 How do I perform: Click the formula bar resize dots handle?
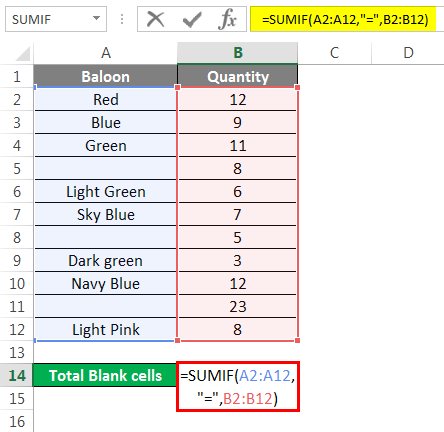(x=122, y=19)
